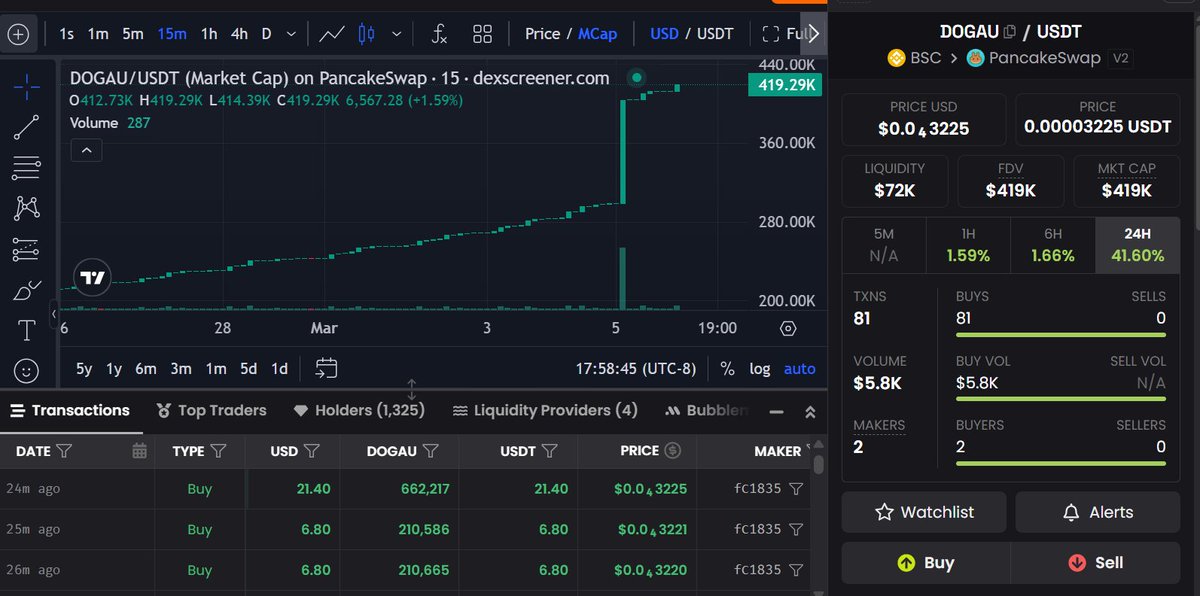Filter by DOGAU amount funnel icon
Image resolution: width=1200 pixels, height=596 pixels.
(431, 451)
